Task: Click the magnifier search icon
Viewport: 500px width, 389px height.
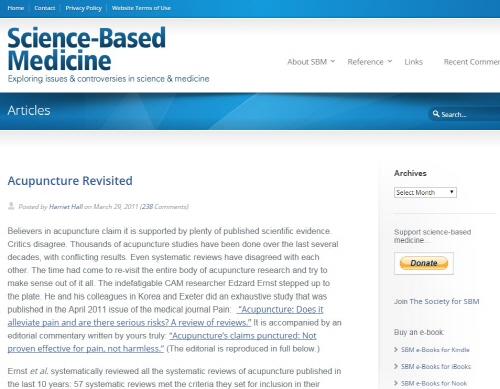Action: pyautogui.click(x=436, y=114)
